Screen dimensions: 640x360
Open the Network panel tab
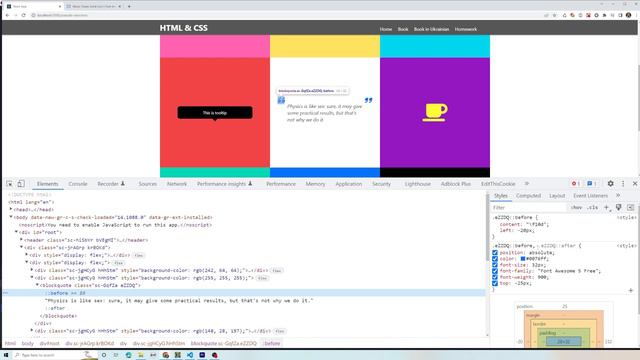coord(177,184)
